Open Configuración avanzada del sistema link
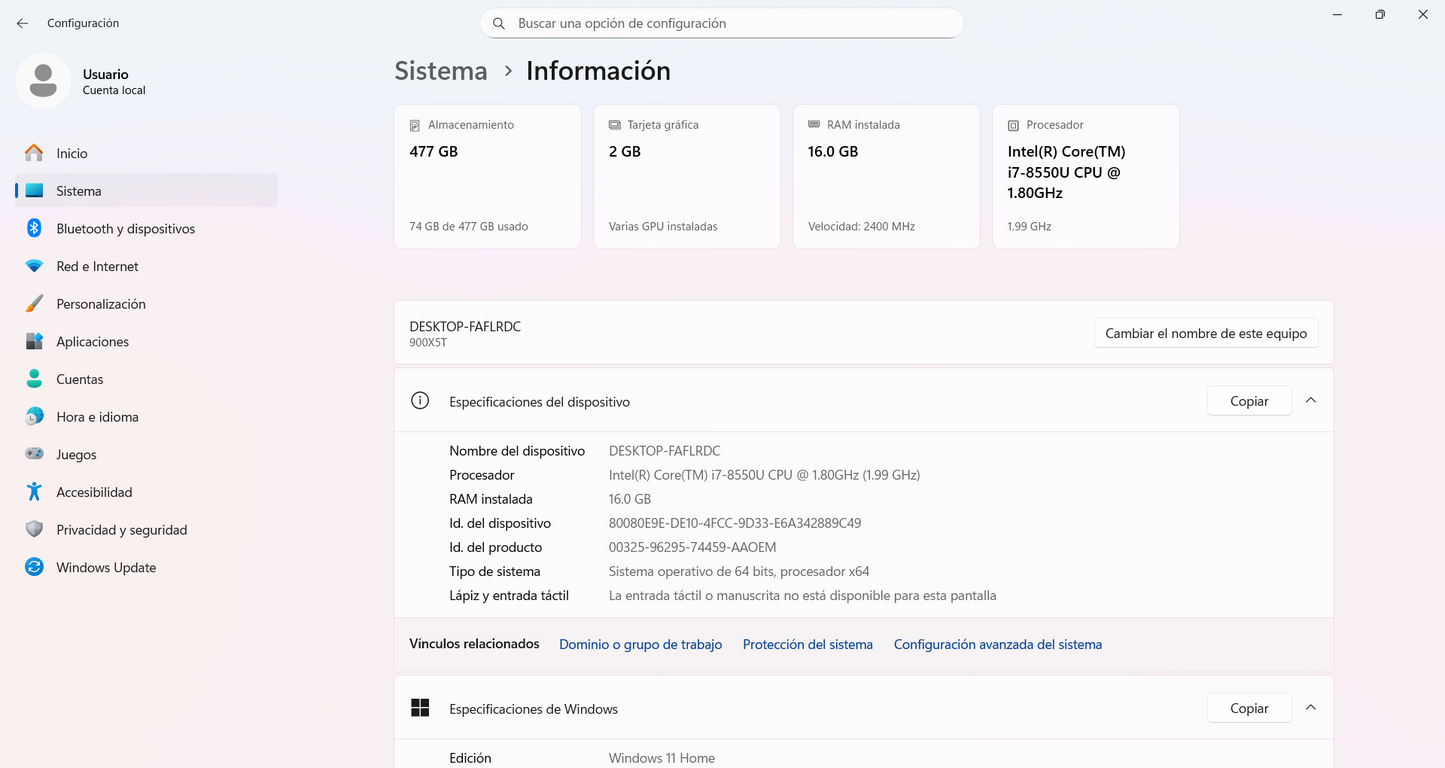Image resolution: width=1445 pixels, height=768 pixels. tap(997, 645)
